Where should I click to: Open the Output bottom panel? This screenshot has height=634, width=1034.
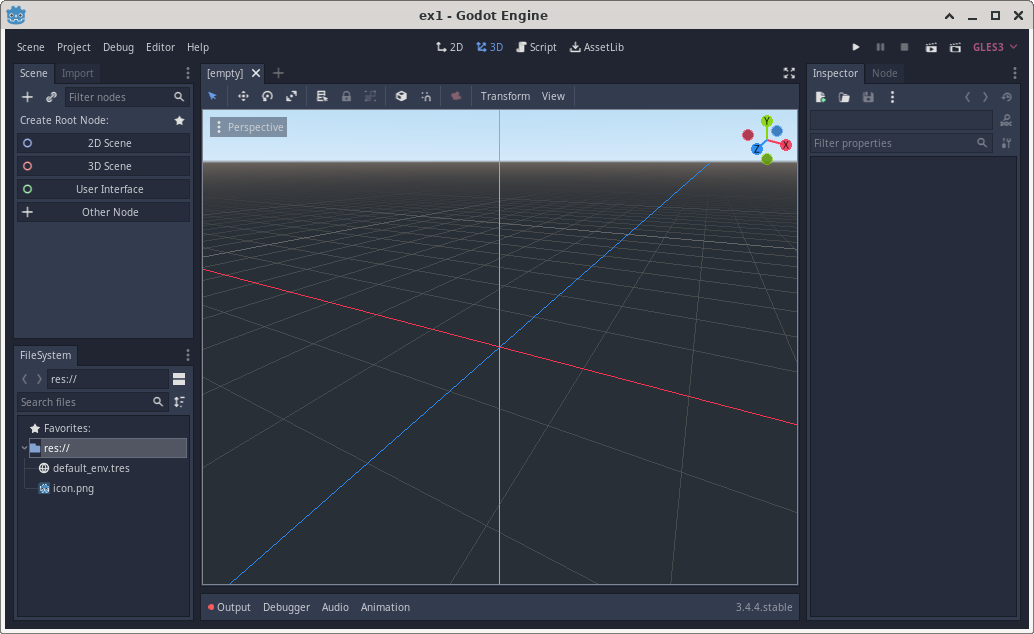tap(229, 607)
